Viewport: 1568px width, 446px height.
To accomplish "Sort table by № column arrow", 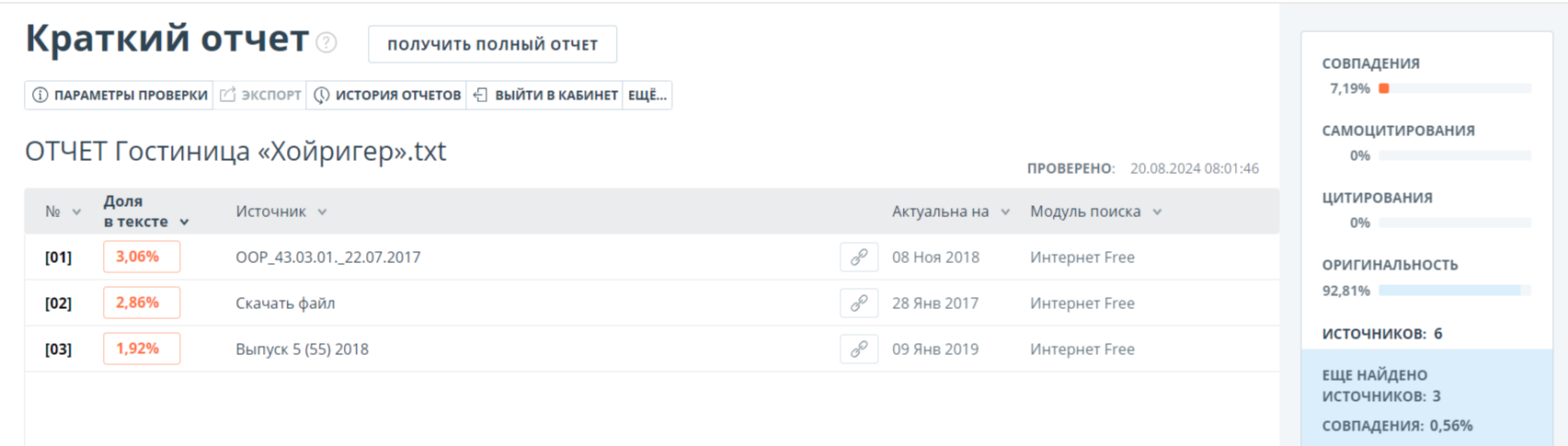I will 76,212.
